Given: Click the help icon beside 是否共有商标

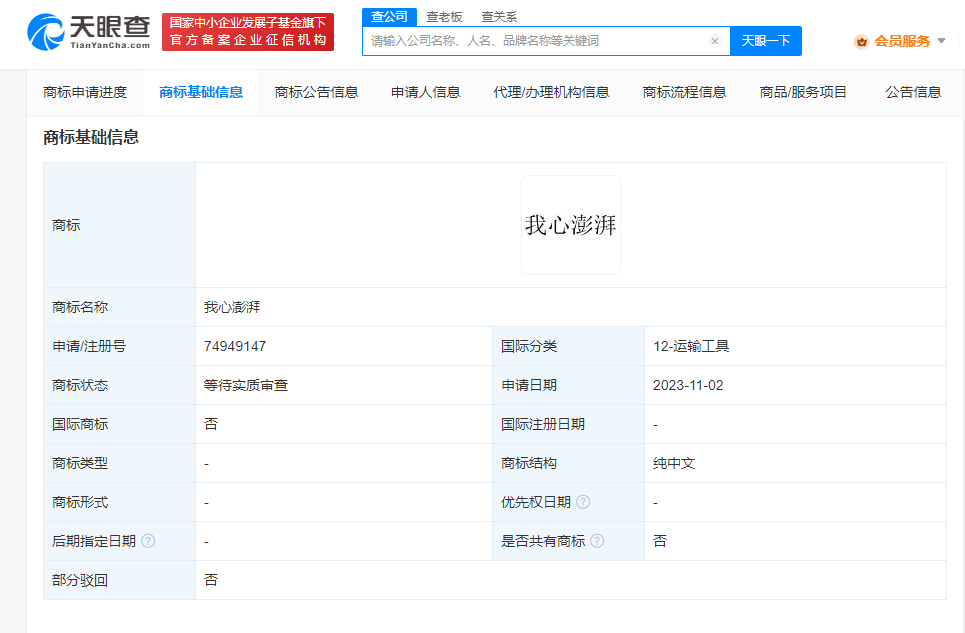Looking at the screenshot, I should 597,541.
